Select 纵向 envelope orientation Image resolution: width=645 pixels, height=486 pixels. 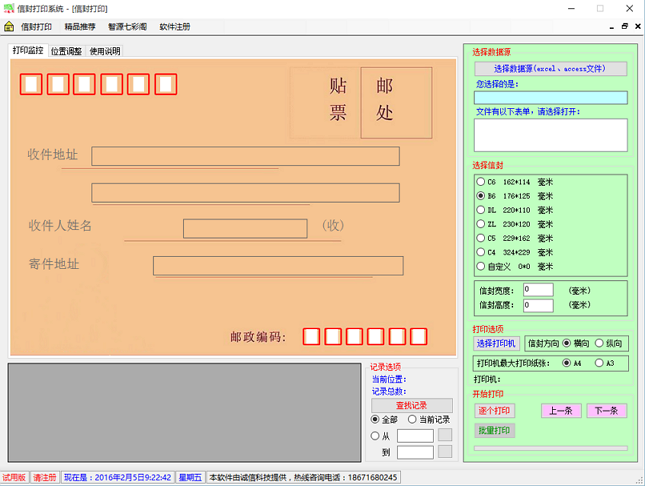click(608, 343)
